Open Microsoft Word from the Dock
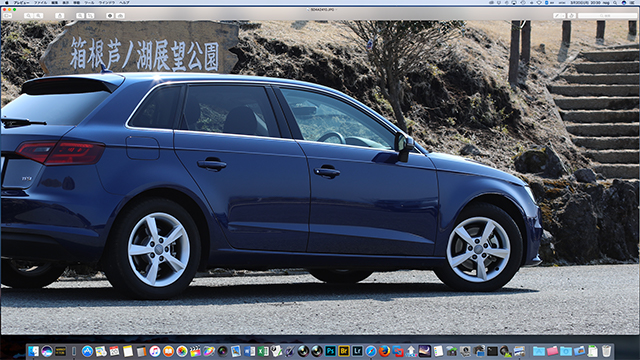Viewport: 640px width, 360px height. 249,351
